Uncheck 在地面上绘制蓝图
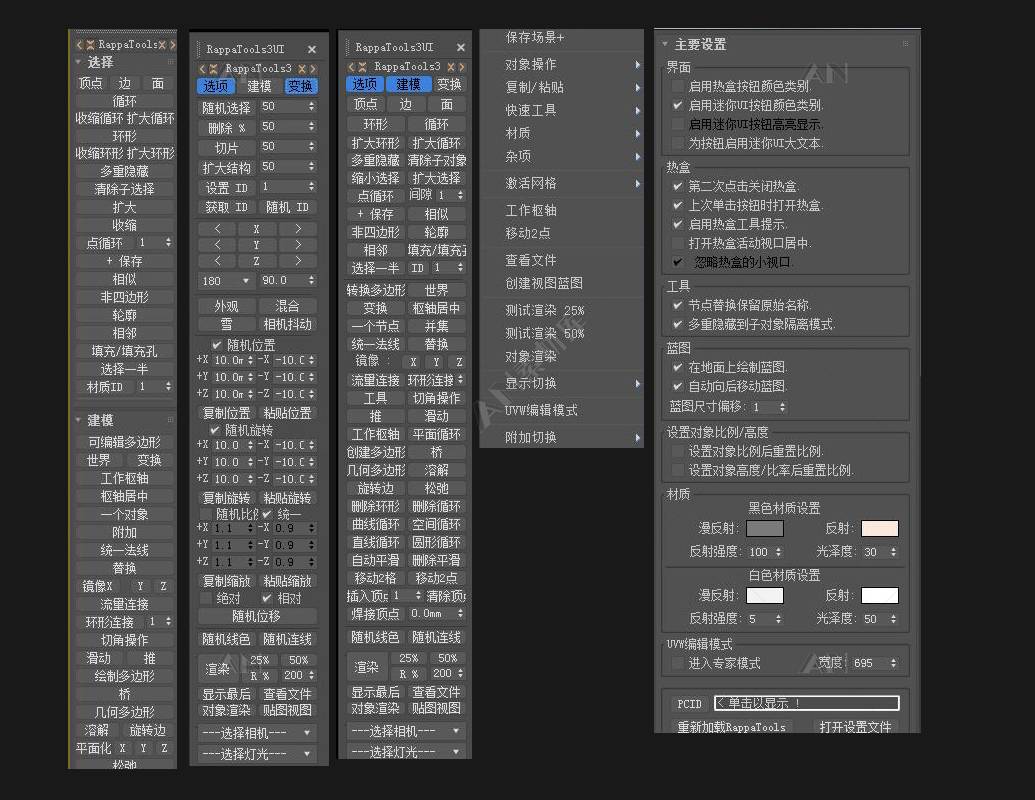The image size is (1035, 800). pyautogui.click(x=677, y=367)
